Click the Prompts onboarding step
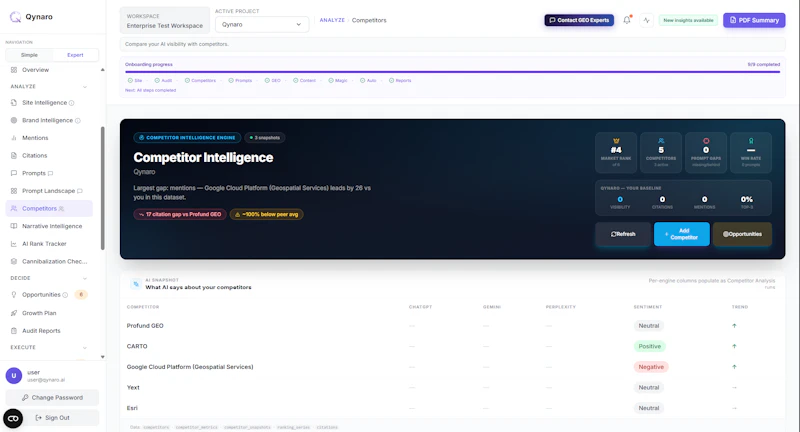 tap(240, 81)
